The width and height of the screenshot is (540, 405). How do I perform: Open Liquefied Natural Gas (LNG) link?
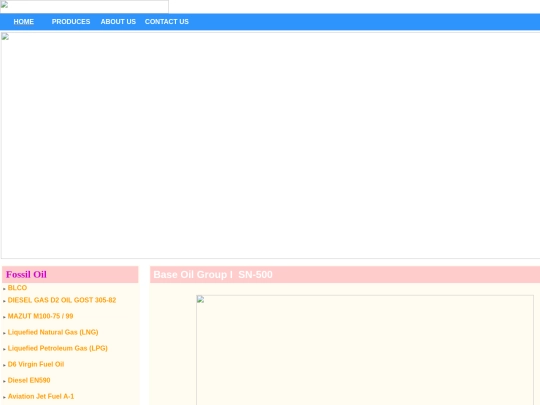(x=53, y=332)
